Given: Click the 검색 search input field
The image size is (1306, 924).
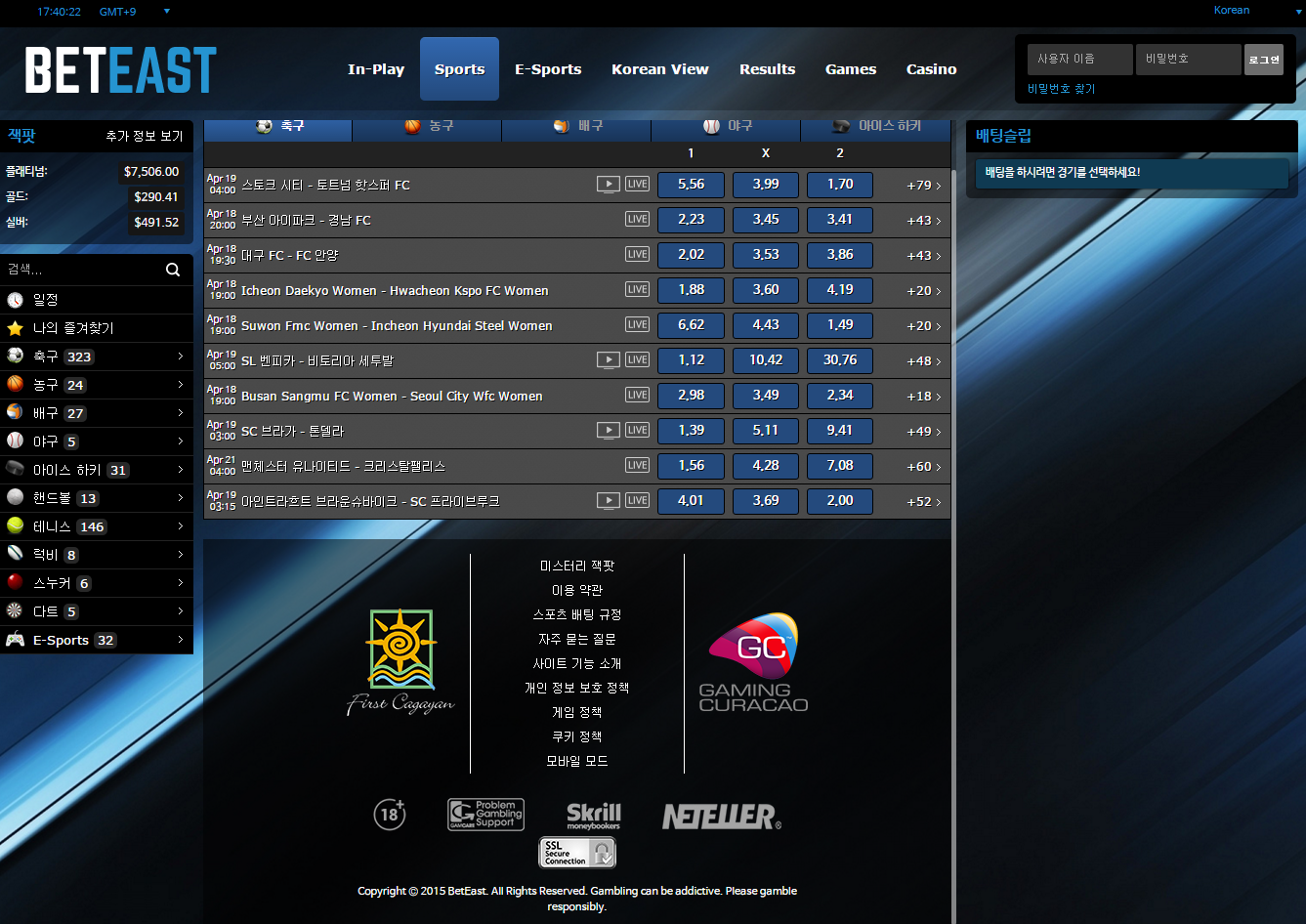Looking at the screenshot, I should tap(83, 270).
